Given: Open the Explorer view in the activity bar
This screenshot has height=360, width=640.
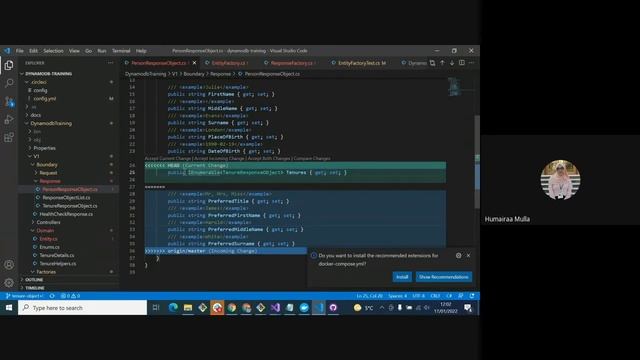Looking at the screenshot, I should pos(9,65).
